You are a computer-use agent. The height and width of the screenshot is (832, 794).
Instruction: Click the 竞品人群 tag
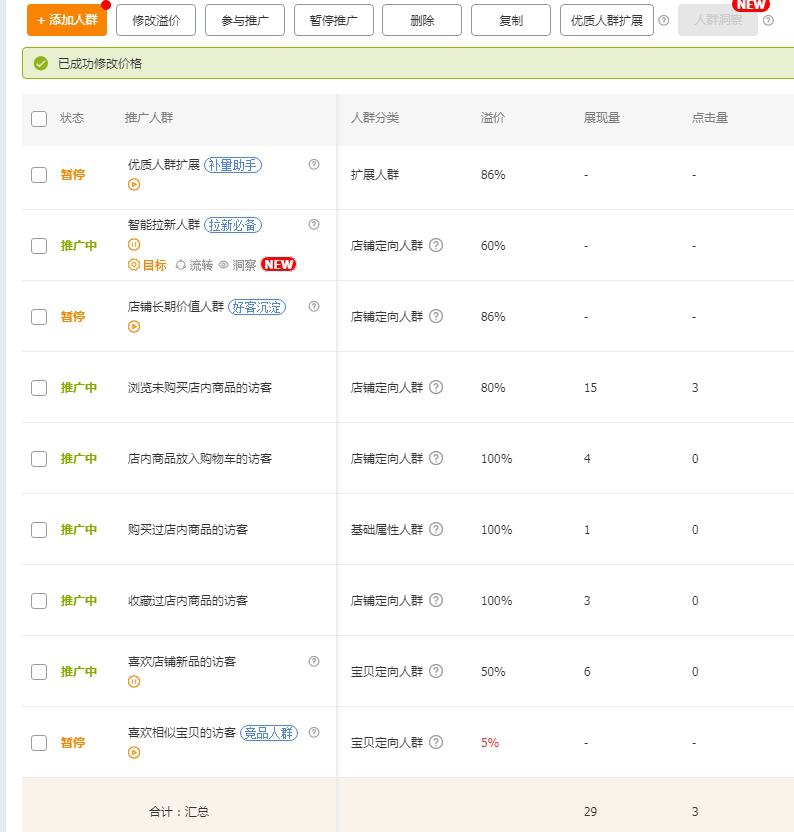pyautogui.click(x=269, y=733)
